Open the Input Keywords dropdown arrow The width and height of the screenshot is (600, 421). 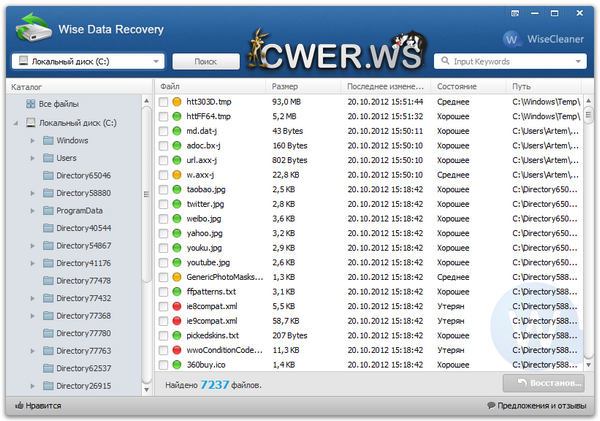point(578,61)
